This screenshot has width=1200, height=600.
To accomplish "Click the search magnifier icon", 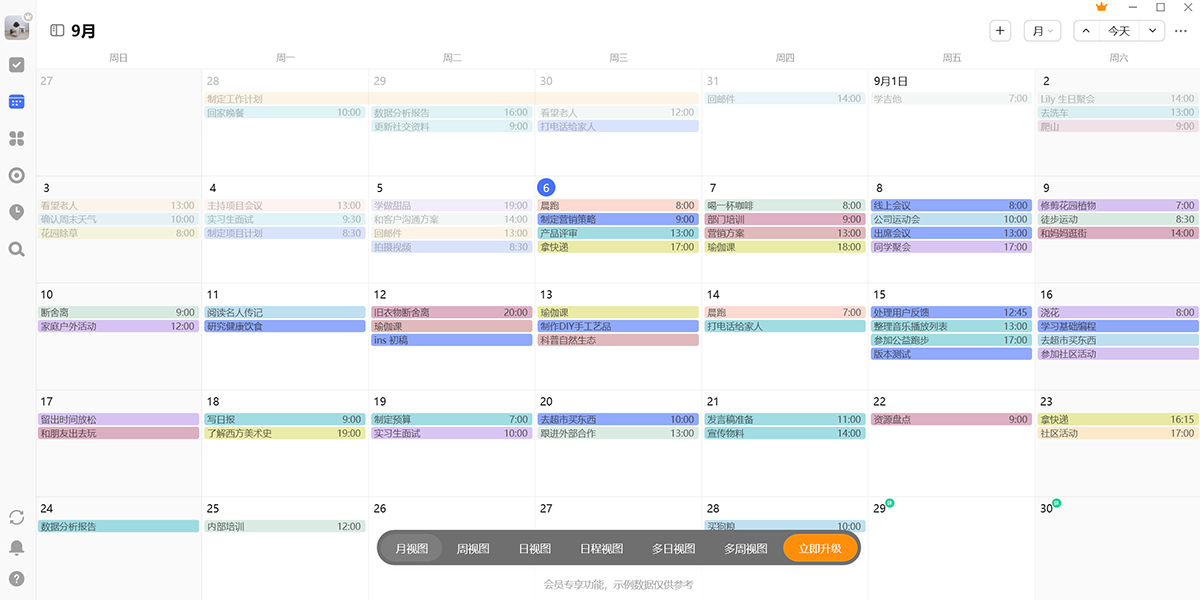I will tap(16, 249).
